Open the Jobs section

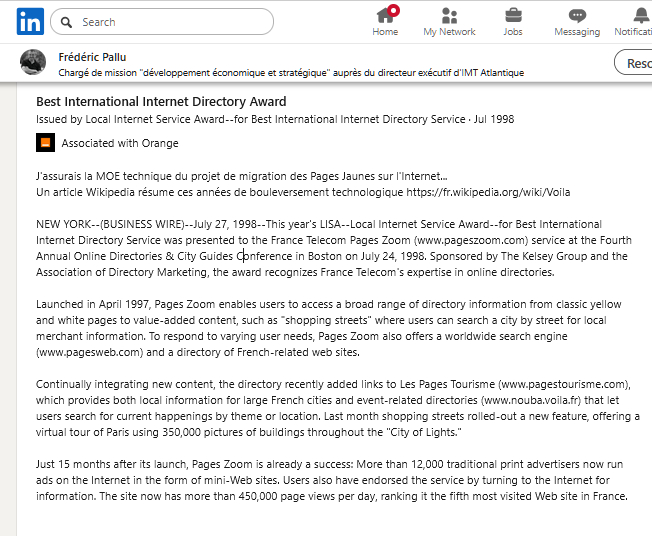(x=513, y=21)
